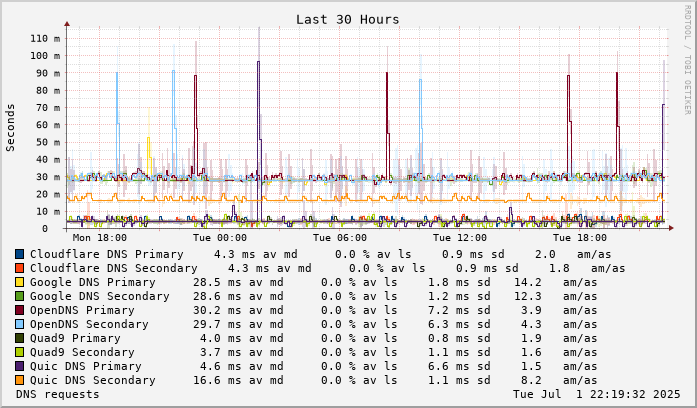697x408 pixels.
Task: Click the Quic DNS Primary purple swatch
Action: click(x=19, y=366)
